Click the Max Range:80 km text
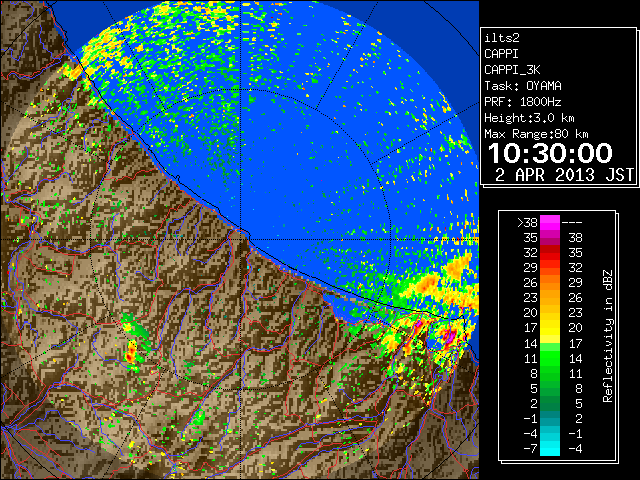 click(536, 134)
